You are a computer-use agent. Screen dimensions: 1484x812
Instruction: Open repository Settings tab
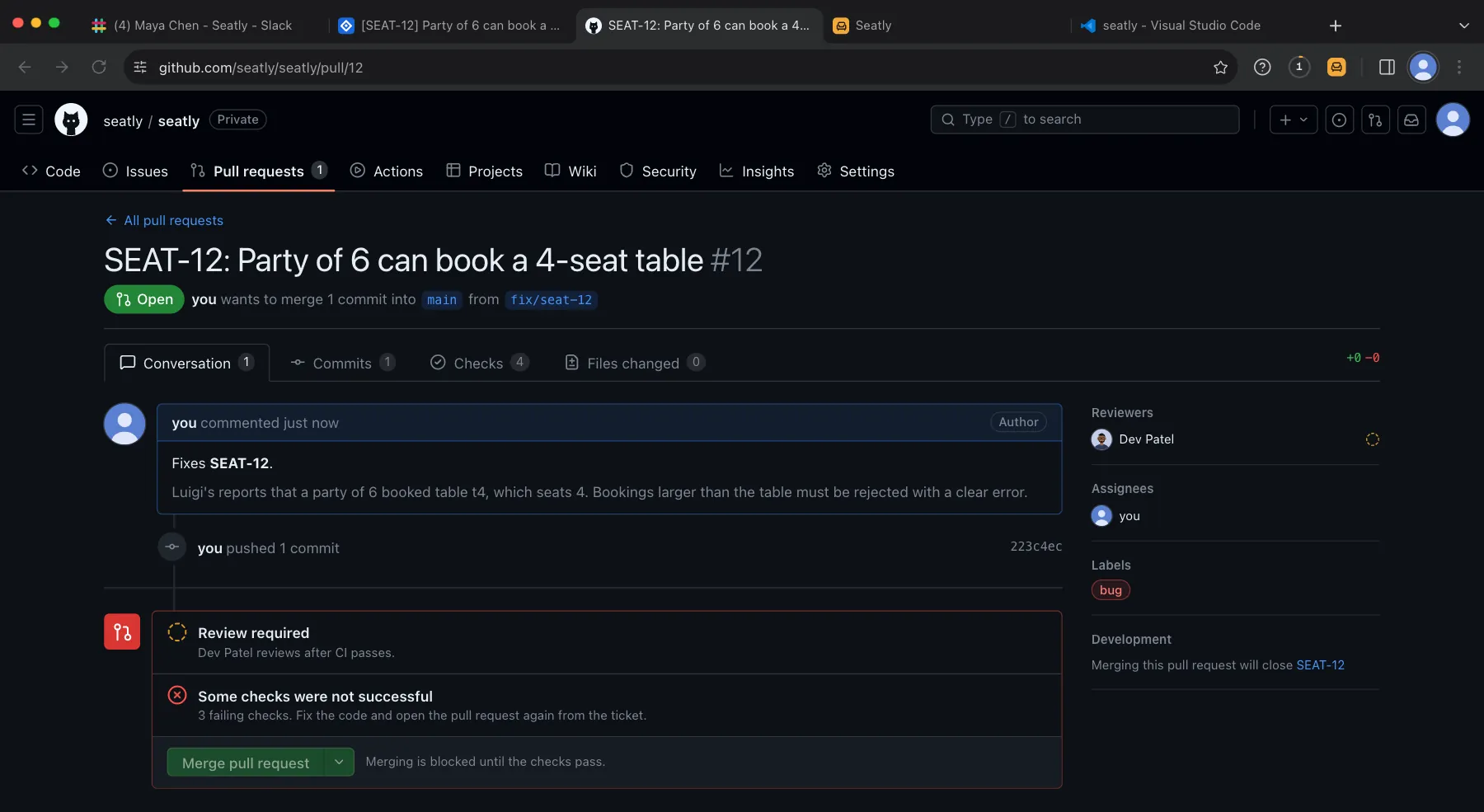856,171
